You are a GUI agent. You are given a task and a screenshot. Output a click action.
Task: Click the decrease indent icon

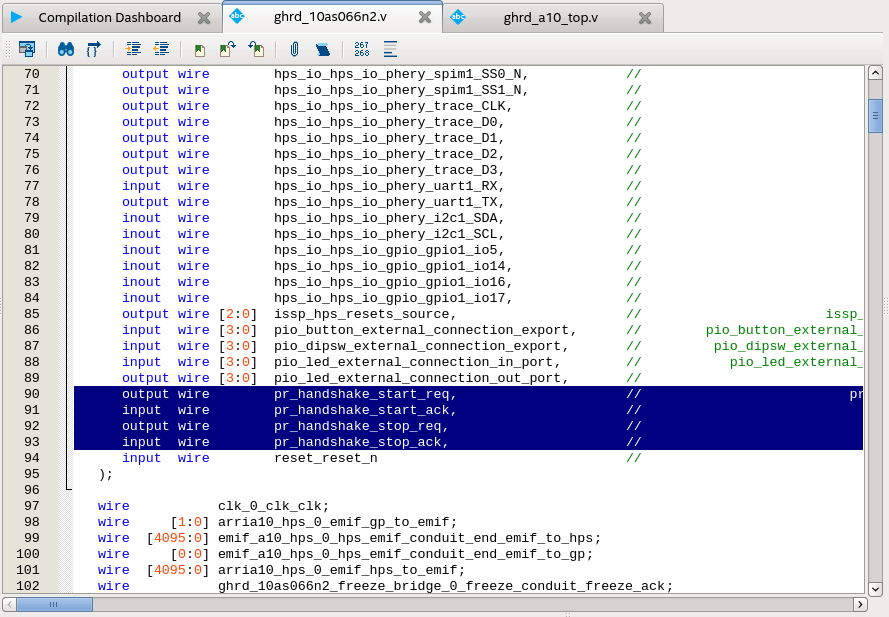point(160,48)
